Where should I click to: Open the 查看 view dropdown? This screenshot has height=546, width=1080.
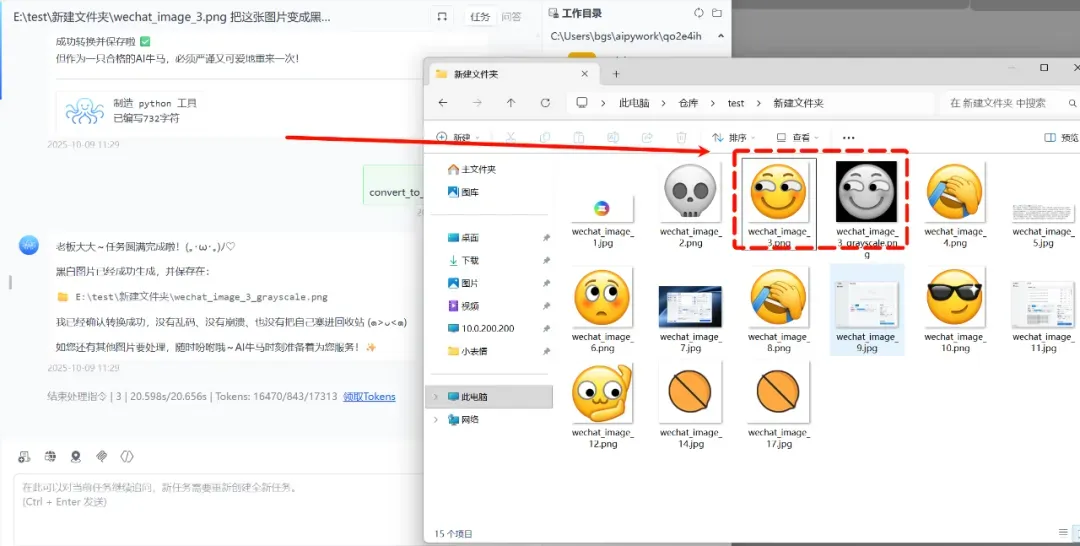tap(798, 138)
